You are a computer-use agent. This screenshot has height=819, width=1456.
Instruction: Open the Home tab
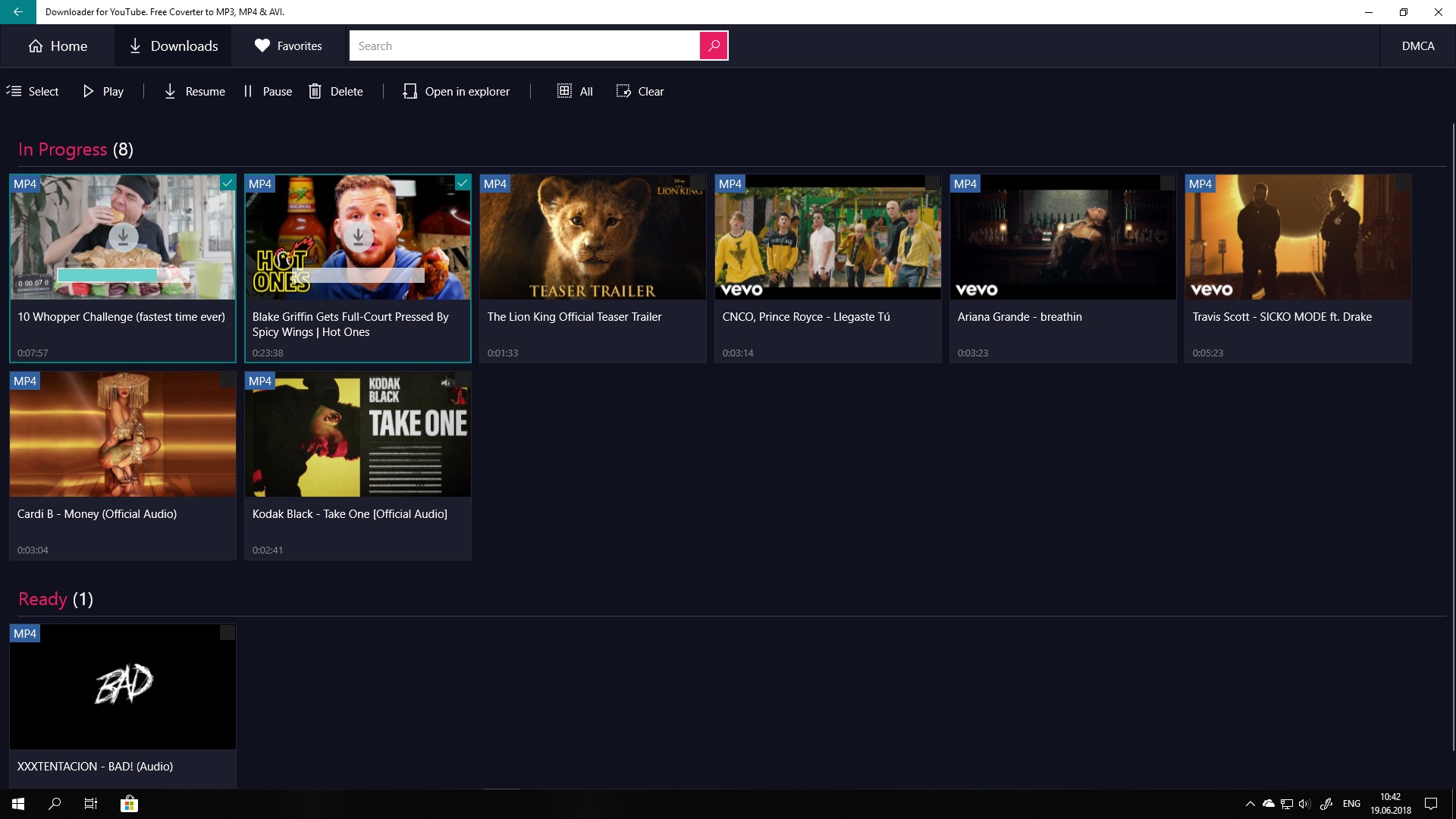[58, 45]
